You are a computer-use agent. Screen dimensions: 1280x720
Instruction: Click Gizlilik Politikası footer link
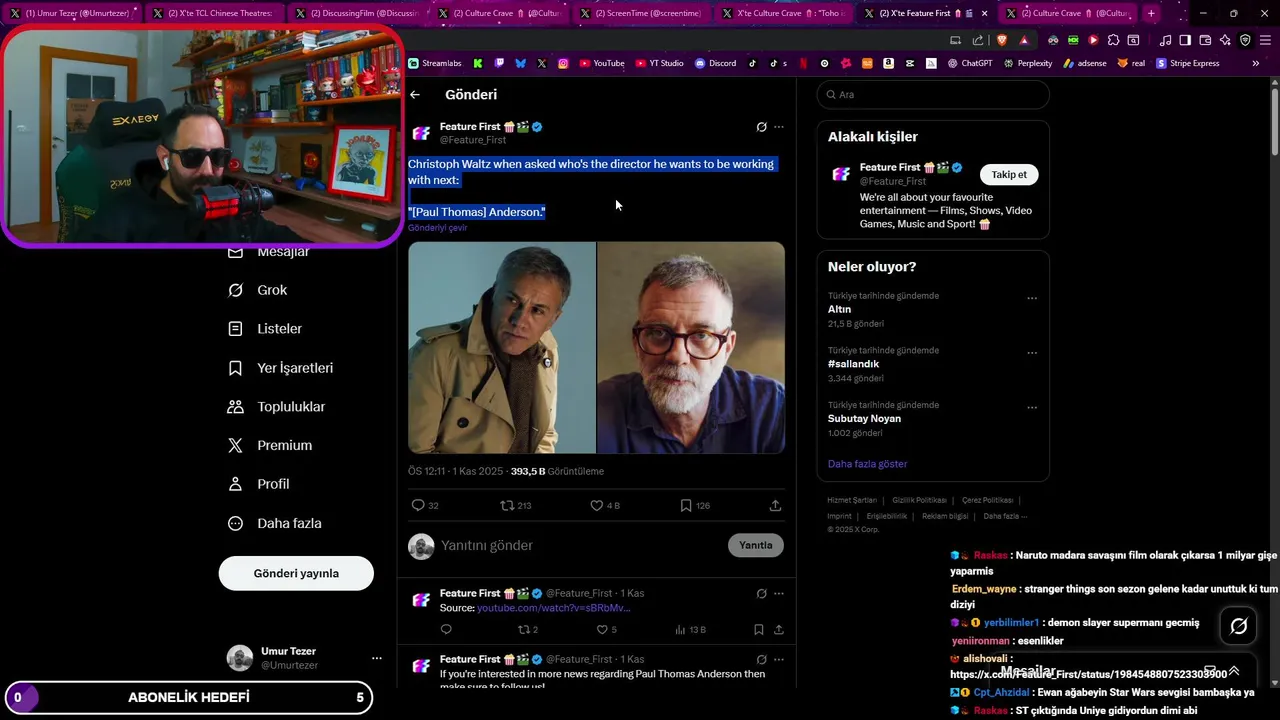click(919, 500)
